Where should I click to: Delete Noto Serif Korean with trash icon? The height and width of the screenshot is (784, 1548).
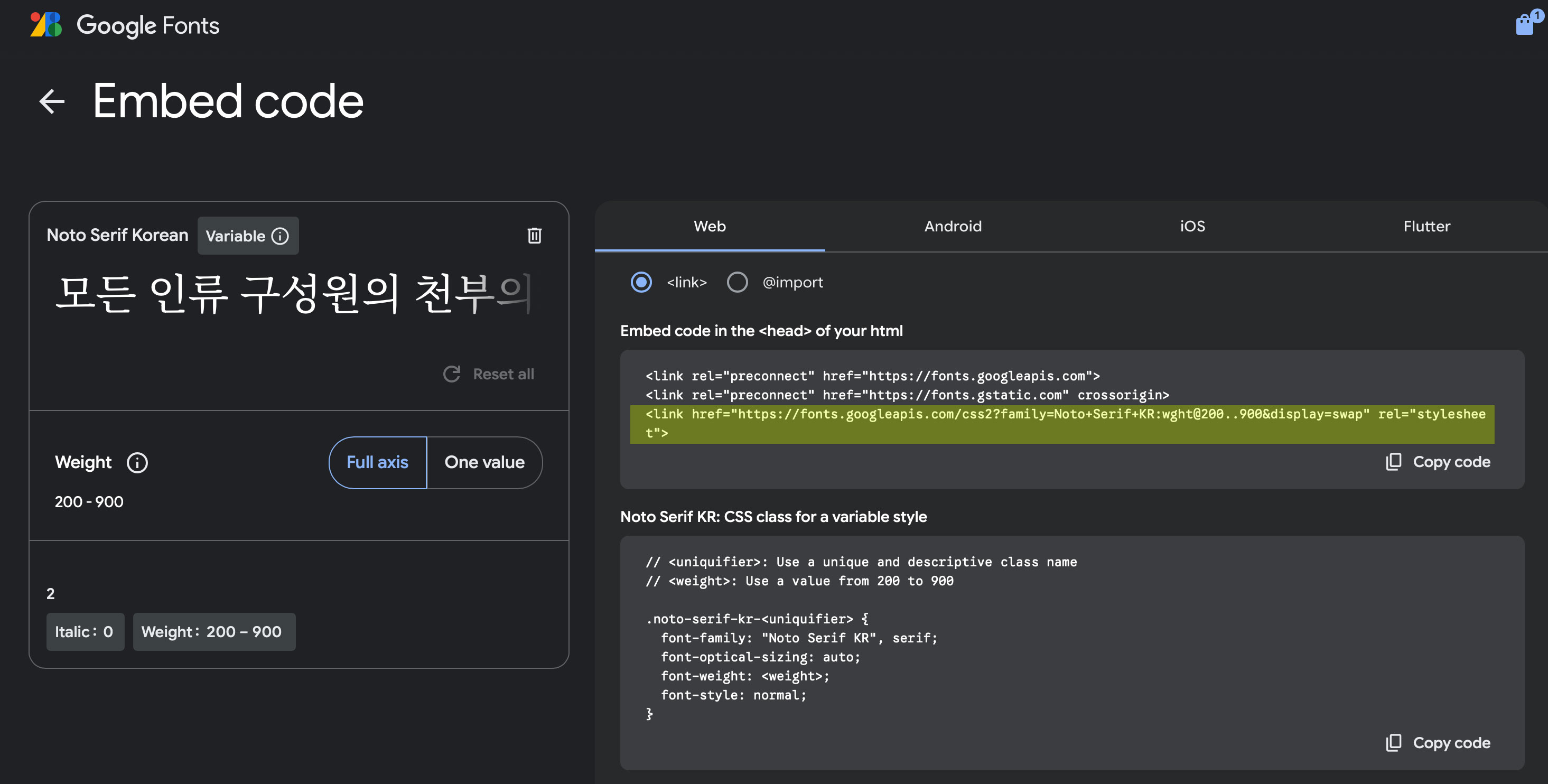534,236
